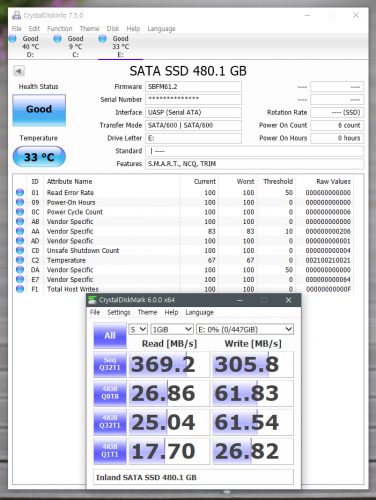The width and height of the screenshot is (376, 500).
Task: Click the Good health status button
Action: coord(39,110)
